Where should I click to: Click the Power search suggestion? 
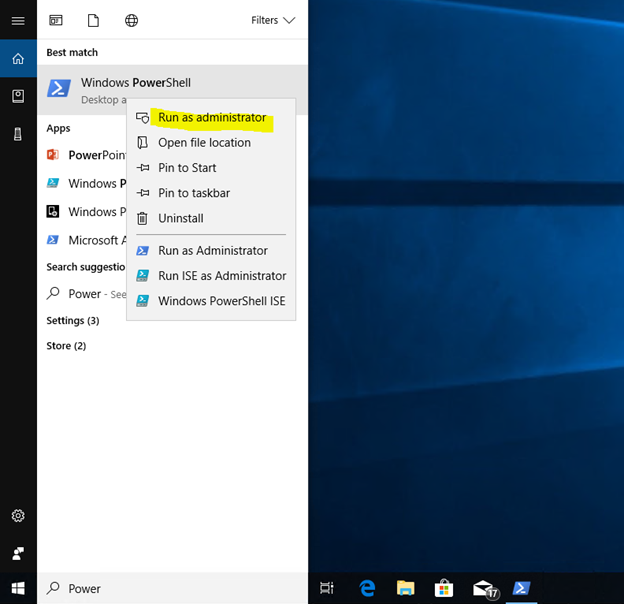pos(82,294)
